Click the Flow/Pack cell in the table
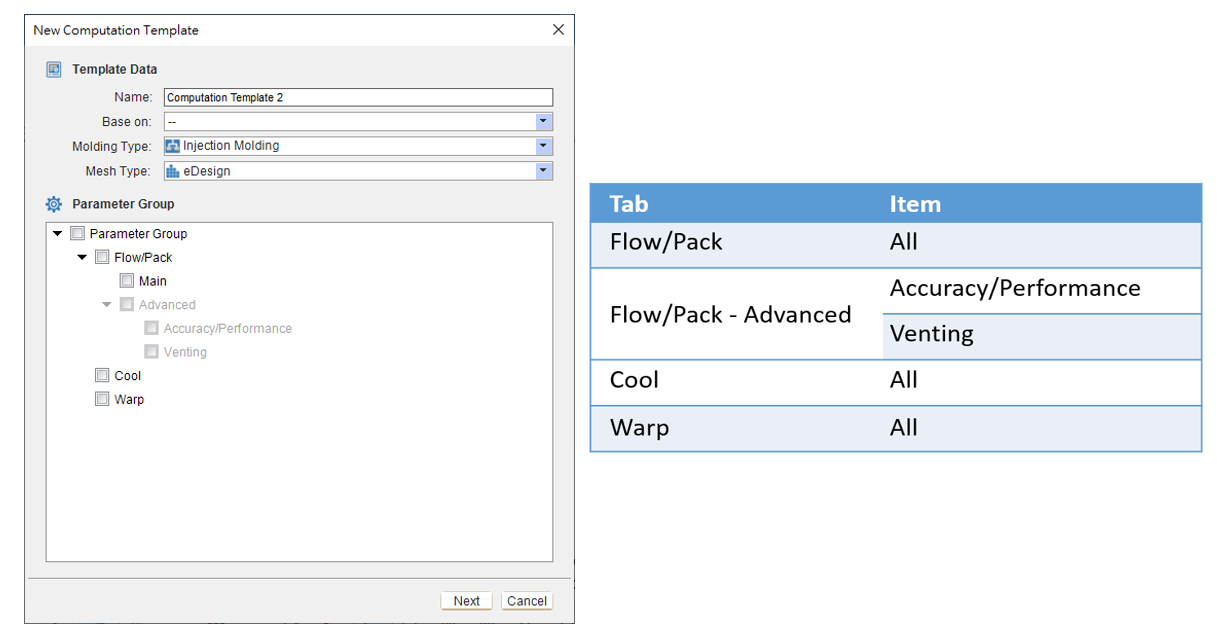Screen dimensions: 1224x639 (x=737, y=244)
